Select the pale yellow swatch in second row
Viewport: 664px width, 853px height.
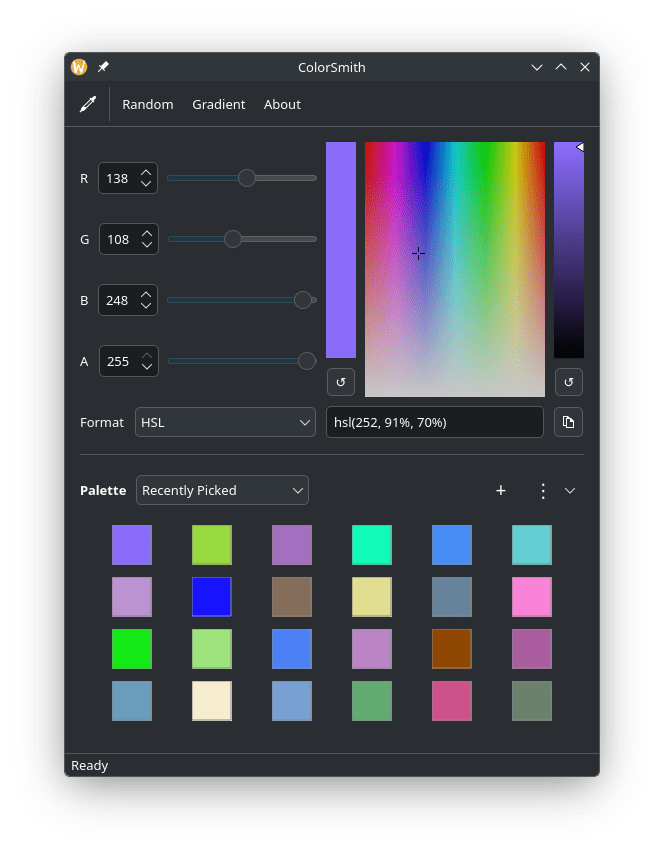[x=372, y=597]
